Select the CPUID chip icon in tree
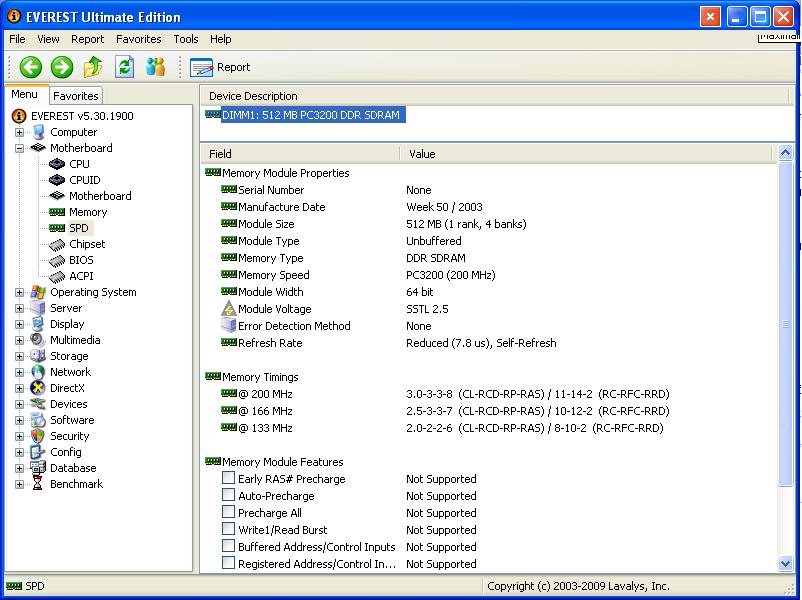 coord(57,180)
